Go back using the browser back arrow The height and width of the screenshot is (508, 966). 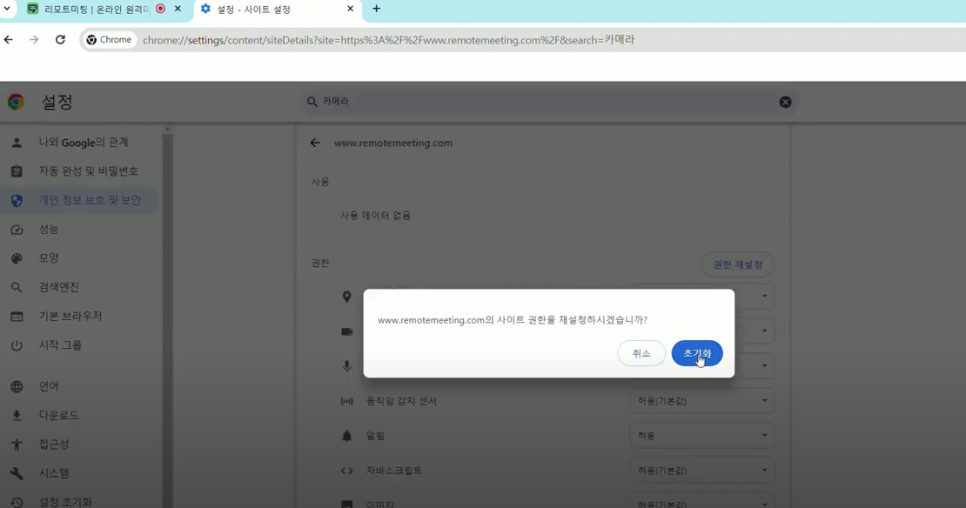9,40
